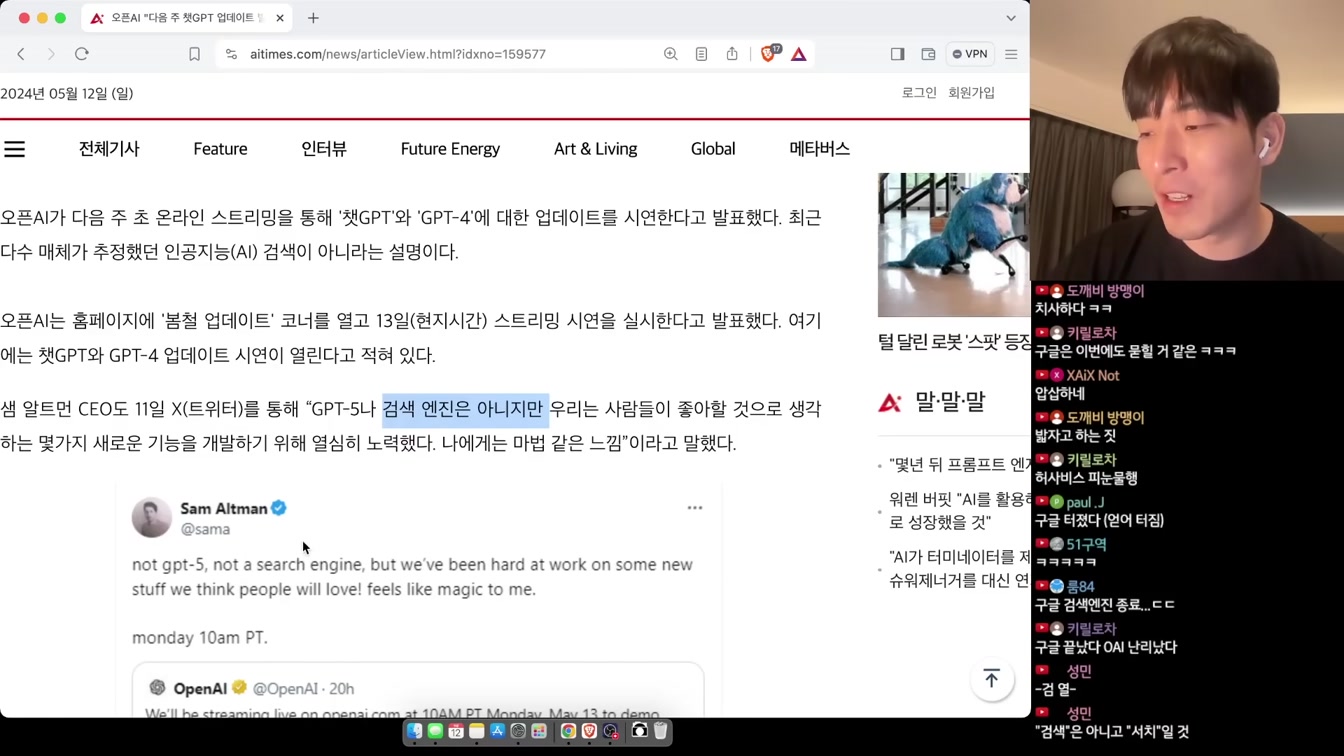
Task: Open the Feature menu item
Action: click(x=220, y=149)
